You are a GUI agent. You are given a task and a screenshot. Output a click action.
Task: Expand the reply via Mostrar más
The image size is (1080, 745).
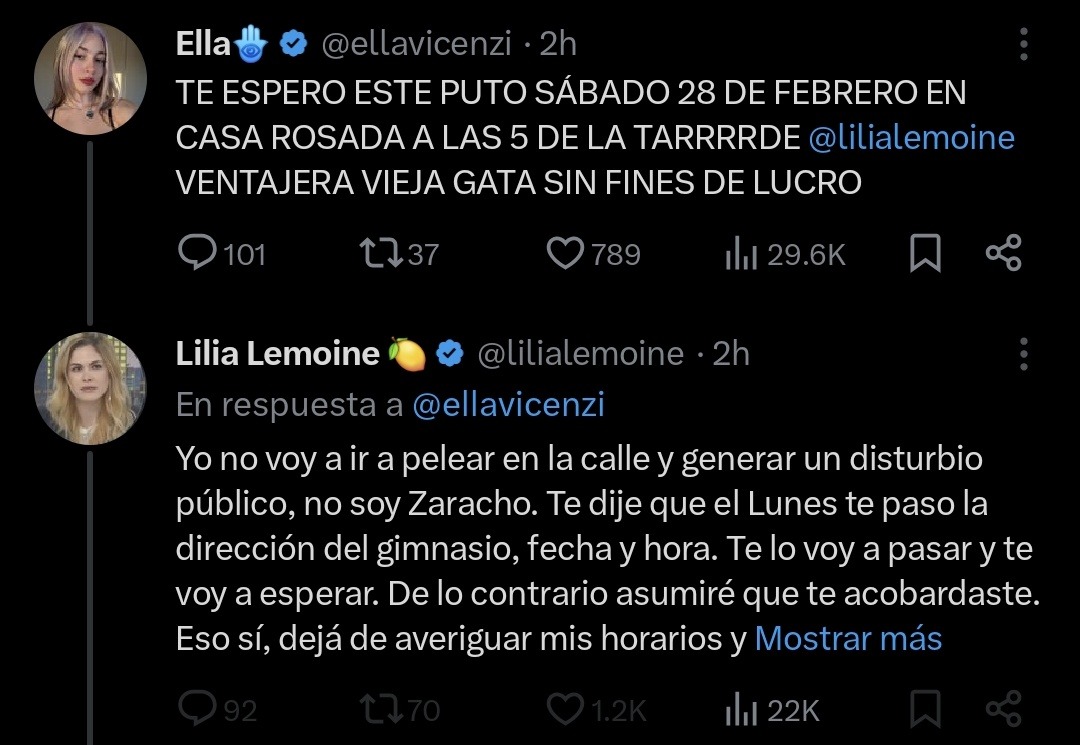click(849, 638)
